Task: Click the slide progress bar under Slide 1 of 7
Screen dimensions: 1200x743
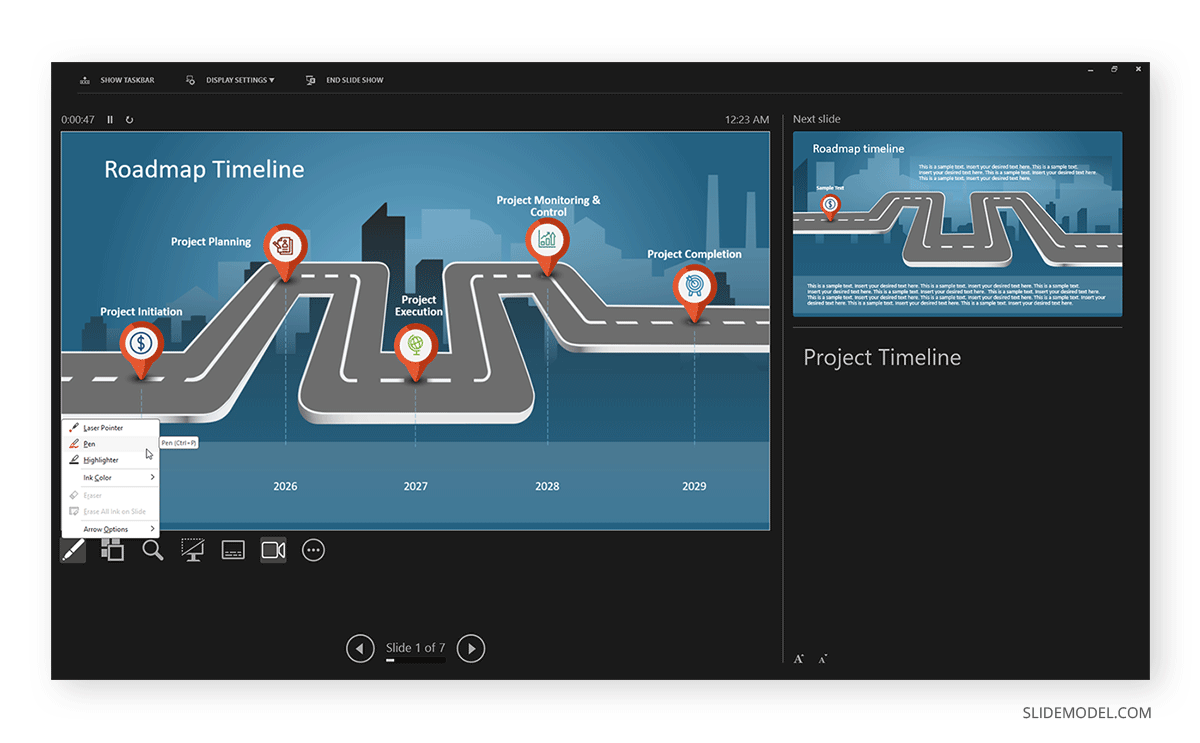Action: coord(415,661)
